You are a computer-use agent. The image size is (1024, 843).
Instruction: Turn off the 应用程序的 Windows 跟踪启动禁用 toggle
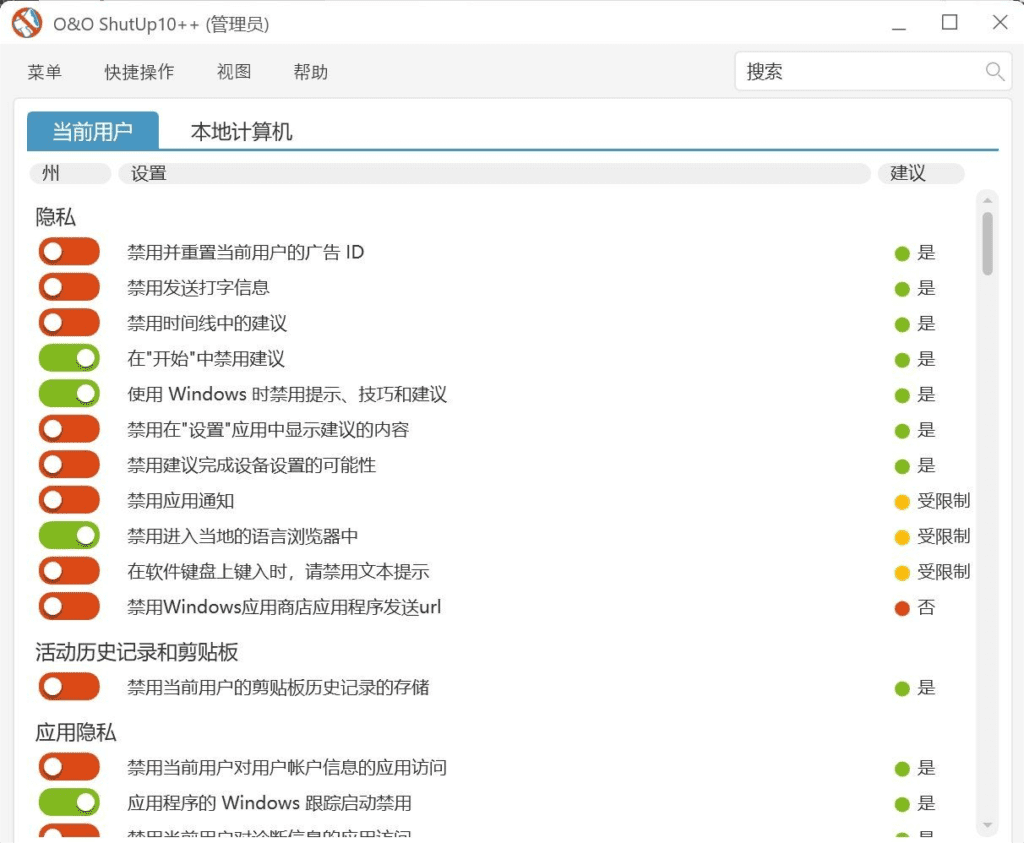[69, 802]
